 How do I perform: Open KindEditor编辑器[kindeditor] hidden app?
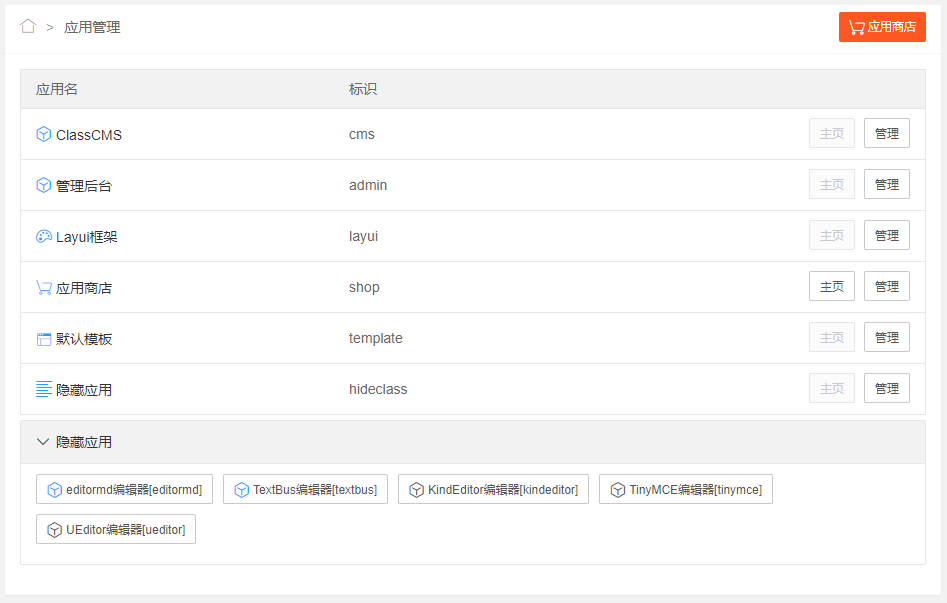493,489
